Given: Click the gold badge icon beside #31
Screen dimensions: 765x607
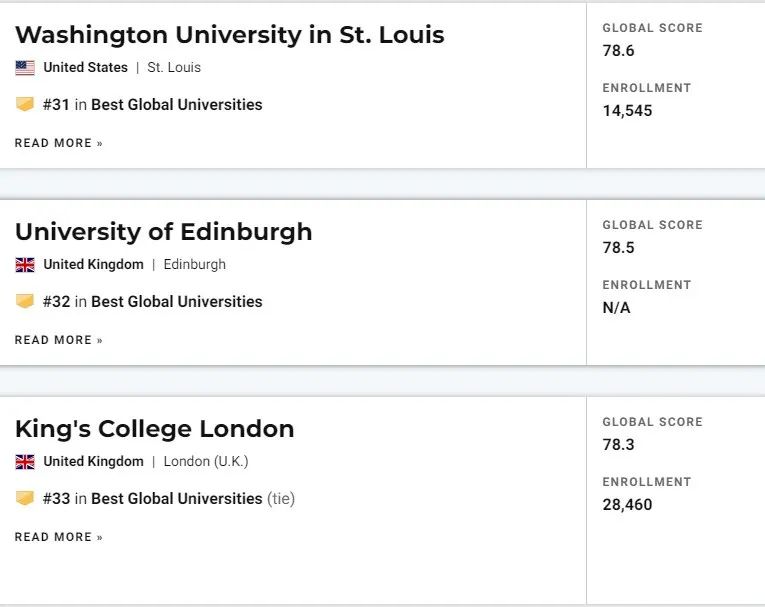Looking at the screenshot, I should (25, 104).
